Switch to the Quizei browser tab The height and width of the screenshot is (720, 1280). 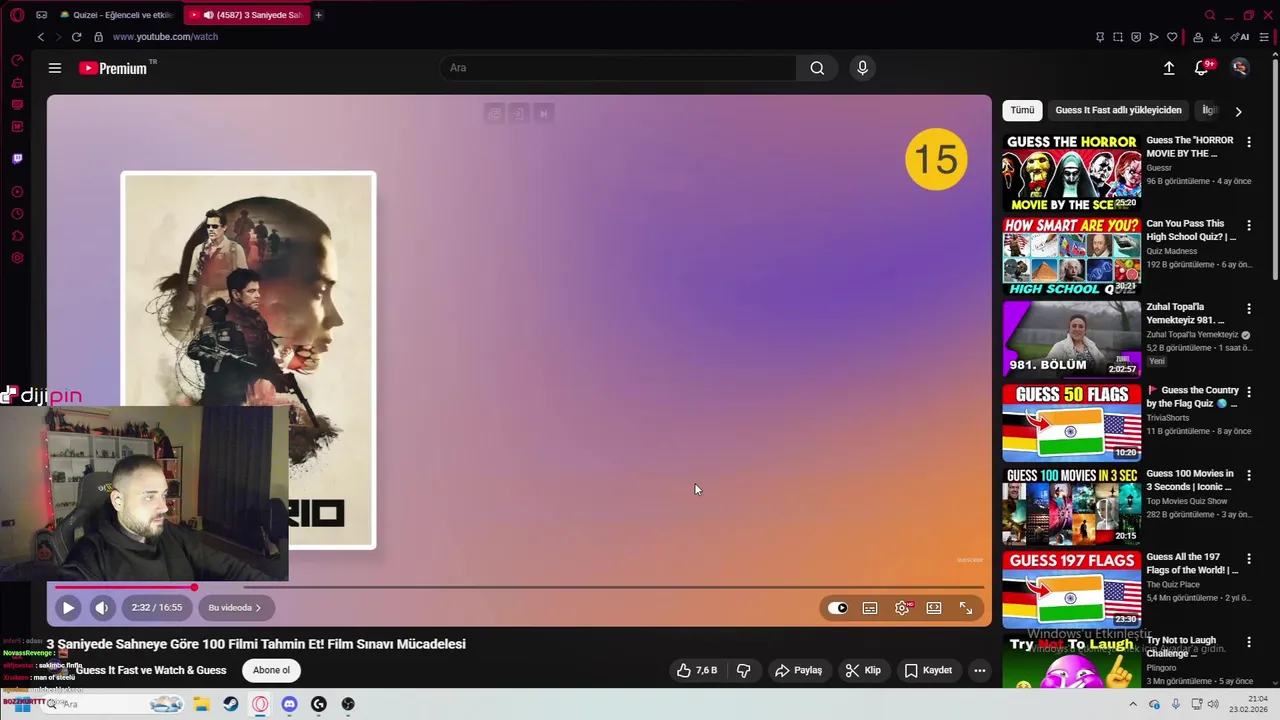coord(117,15)
